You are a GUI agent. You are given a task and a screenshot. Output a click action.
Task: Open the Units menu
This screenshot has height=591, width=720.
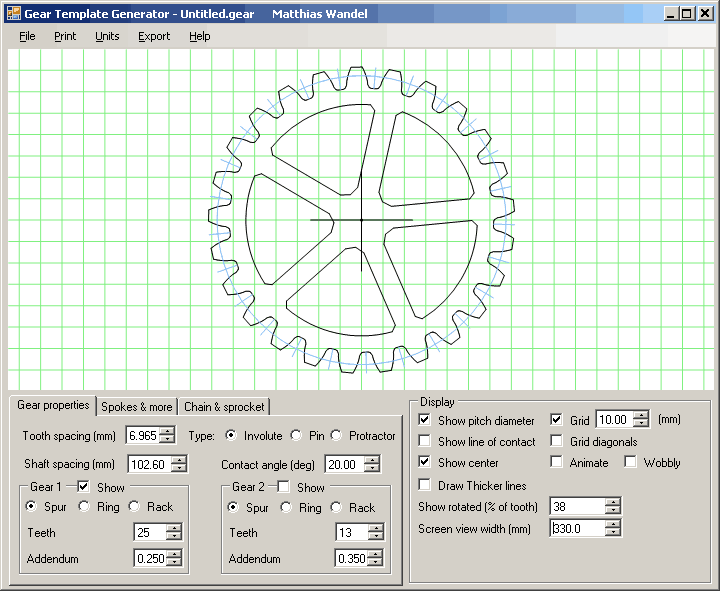coord(107,36)
